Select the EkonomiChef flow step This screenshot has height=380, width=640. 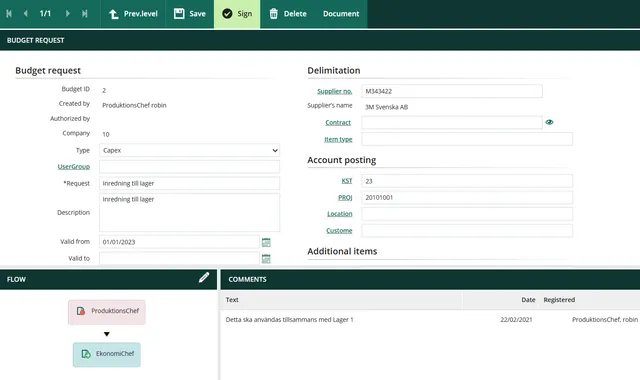coord(107,355)
